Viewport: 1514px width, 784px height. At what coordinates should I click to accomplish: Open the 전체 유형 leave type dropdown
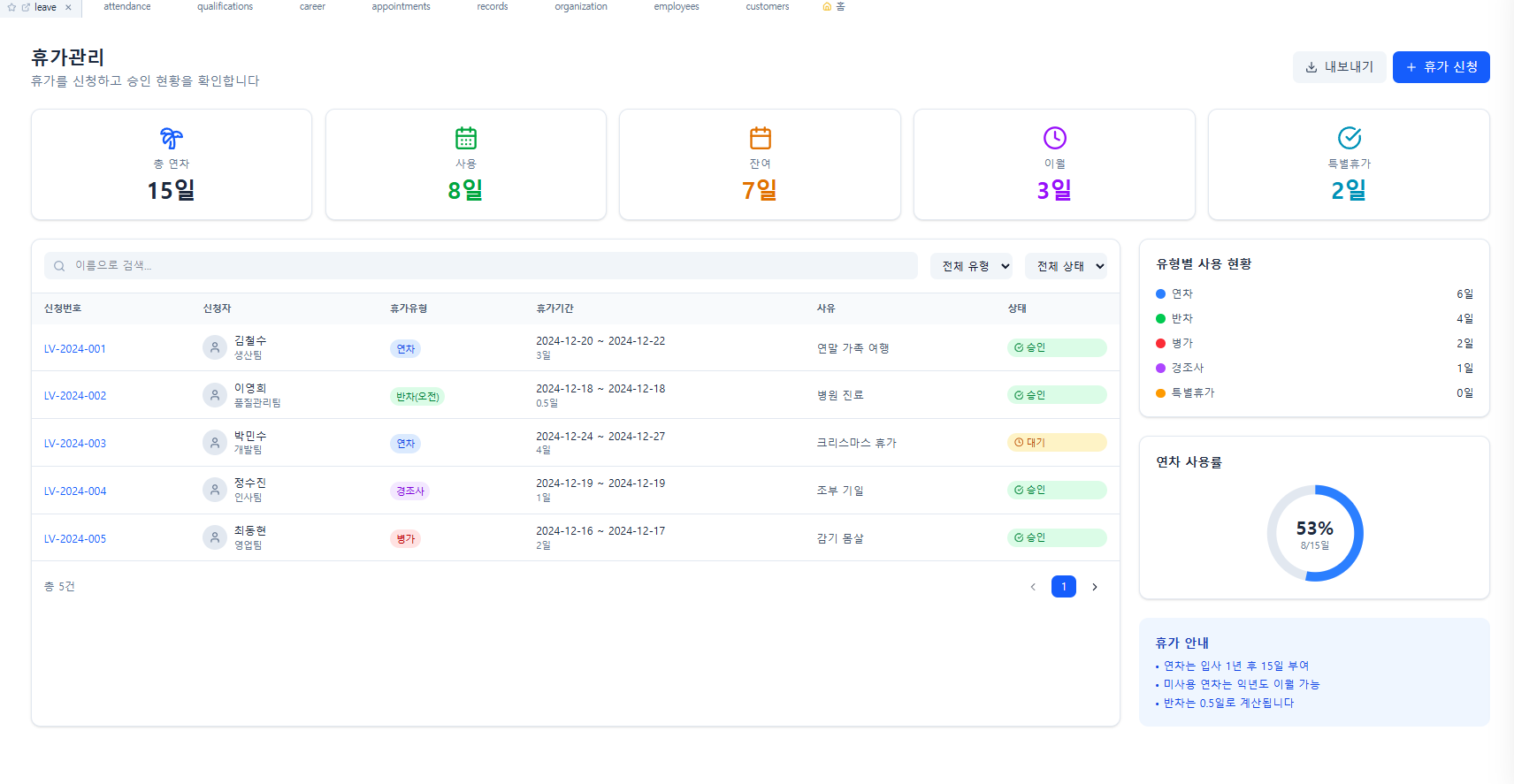click(971, 266)
